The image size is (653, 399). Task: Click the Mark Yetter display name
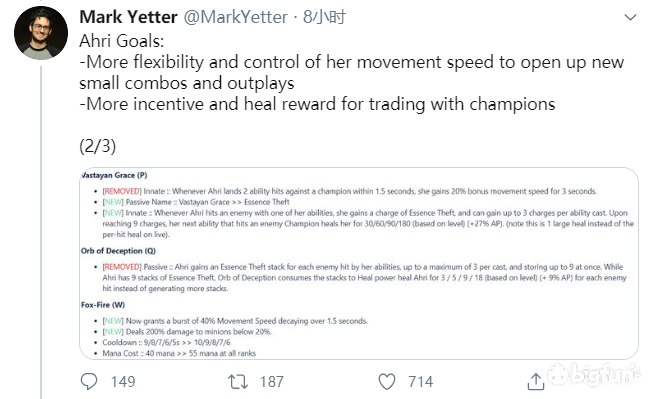128,17
